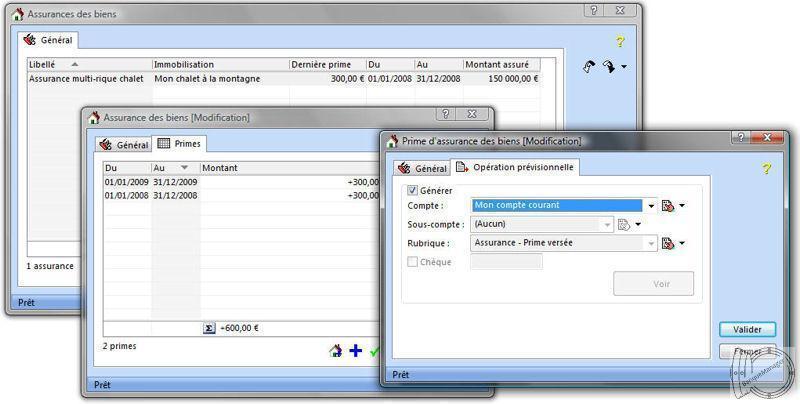
Task: Uncheck the Générer checkbox
Action: (413, 190)
